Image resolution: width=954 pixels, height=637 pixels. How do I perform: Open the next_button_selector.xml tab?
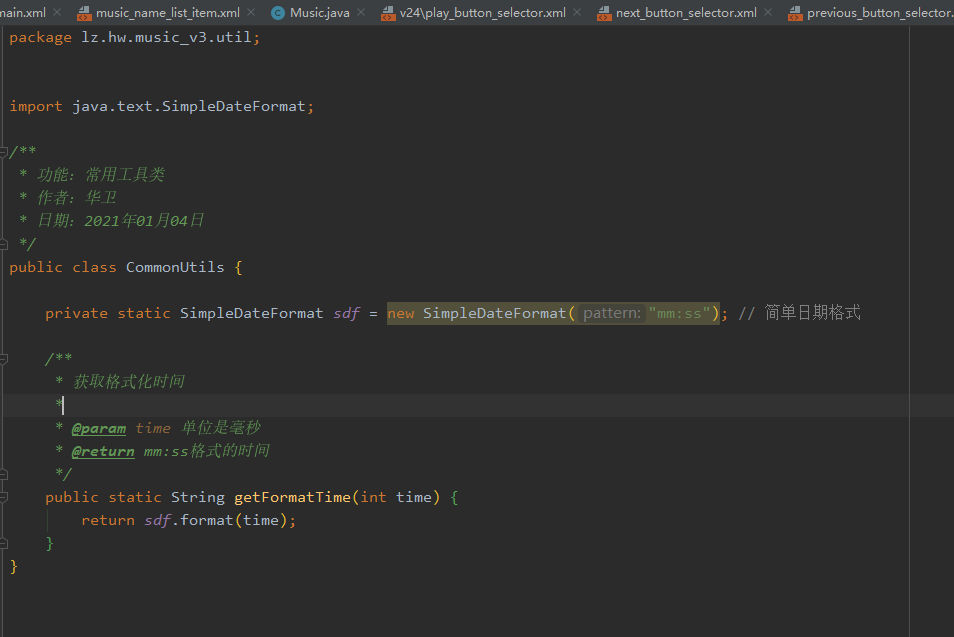[686, 13]
